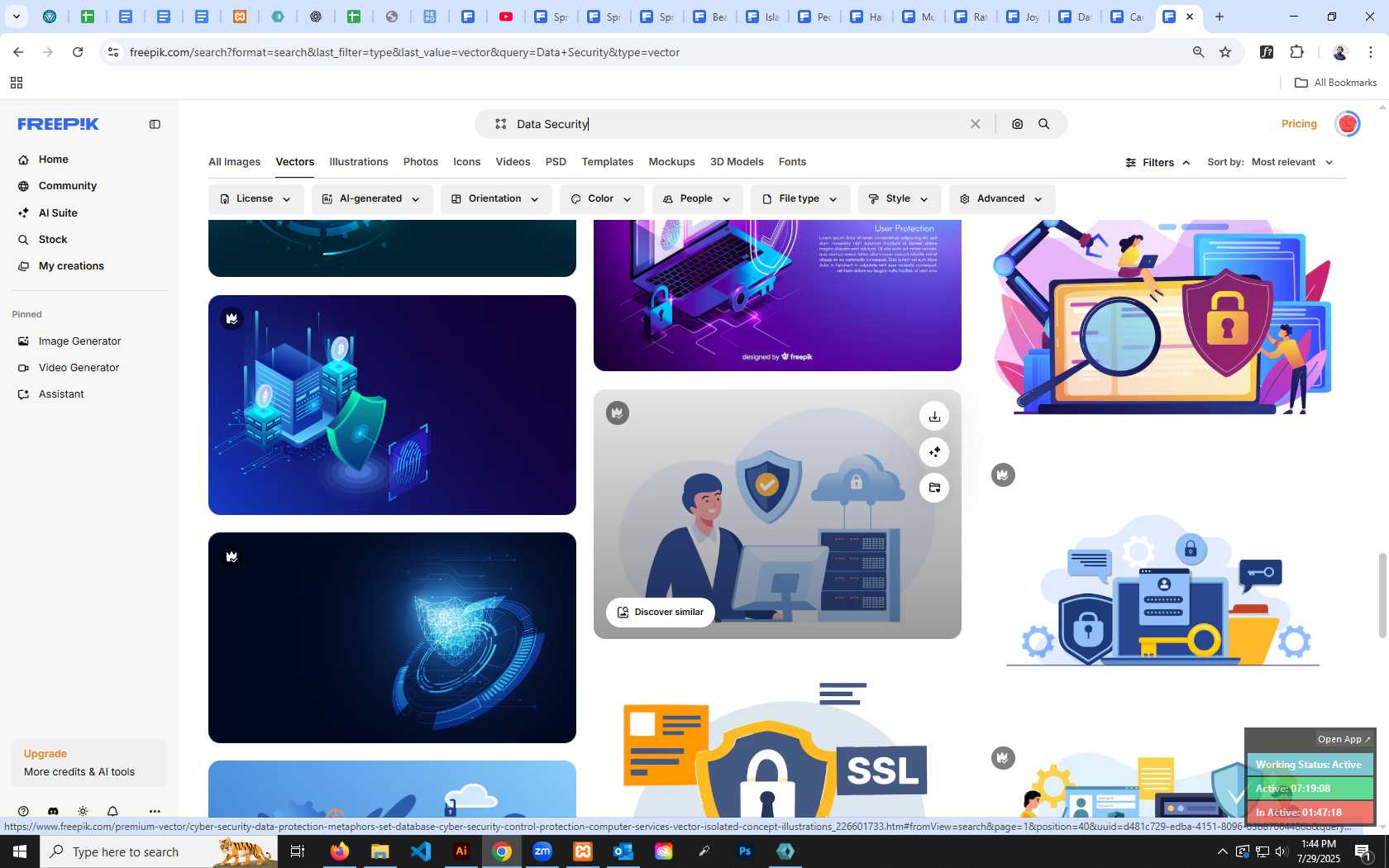Image resolution: width=1389 pixels, height=868 pixels.
Task: Open Adobe Illustrator from taskbar
Action: [x=461, y=851]
